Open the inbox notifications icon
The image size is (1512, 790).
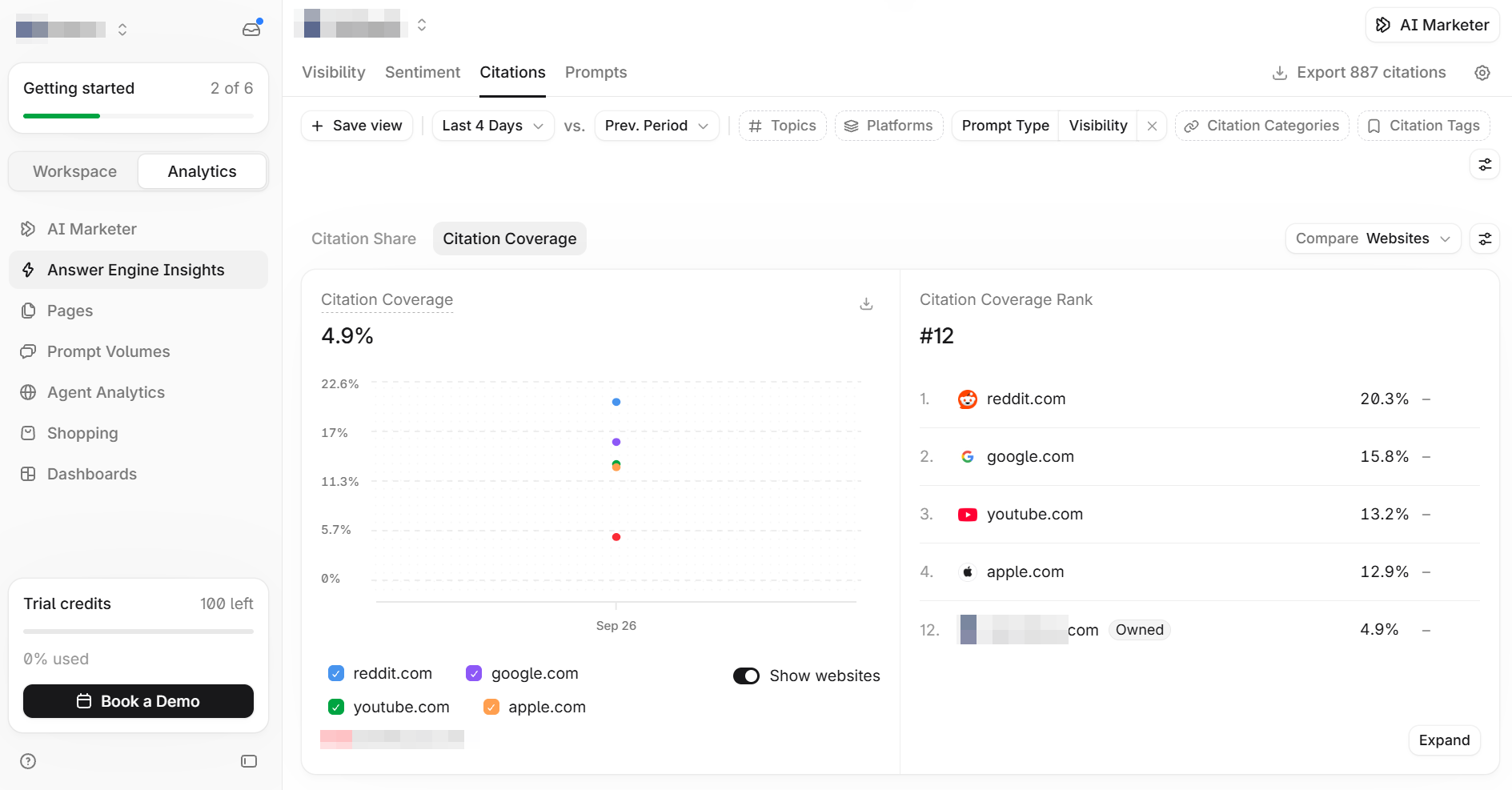251,30
